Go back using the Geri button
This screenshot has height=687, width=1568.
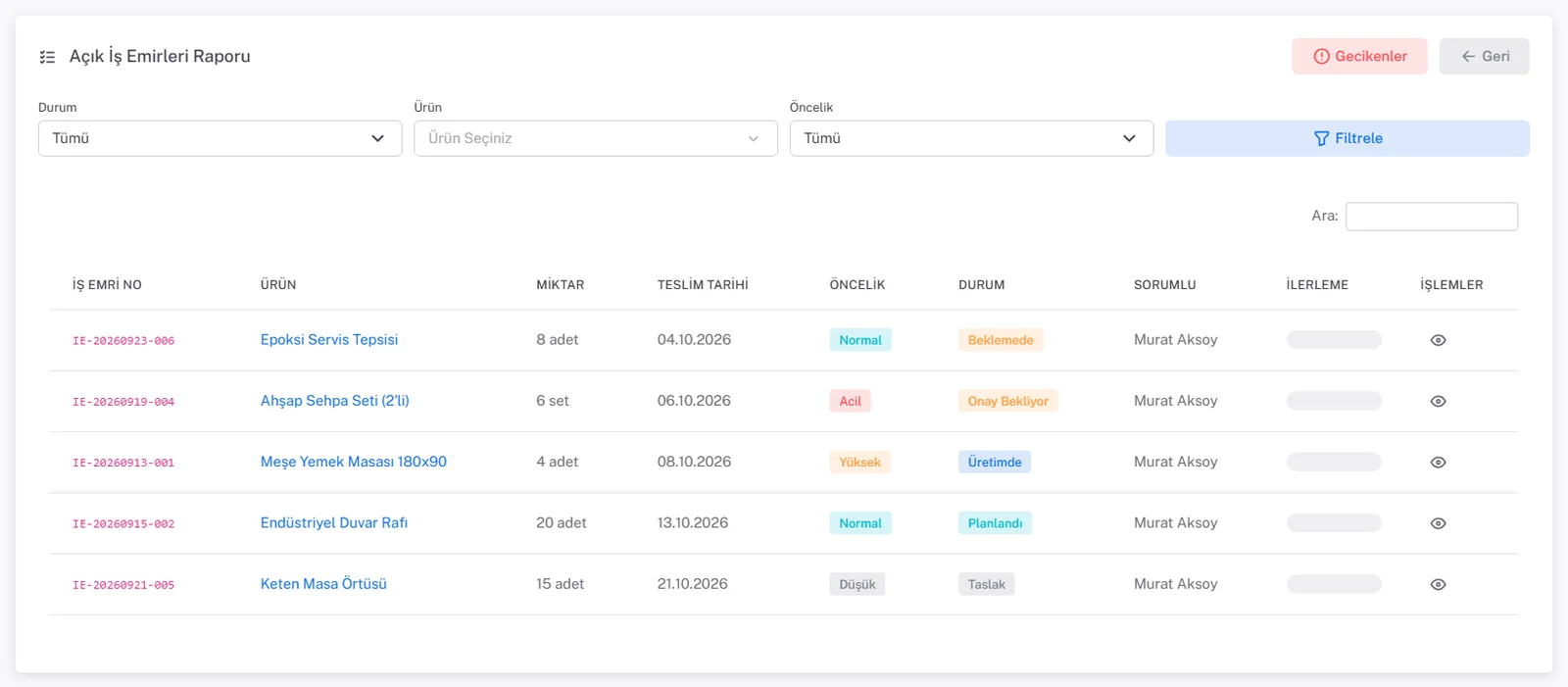(x=1484, y=56)
